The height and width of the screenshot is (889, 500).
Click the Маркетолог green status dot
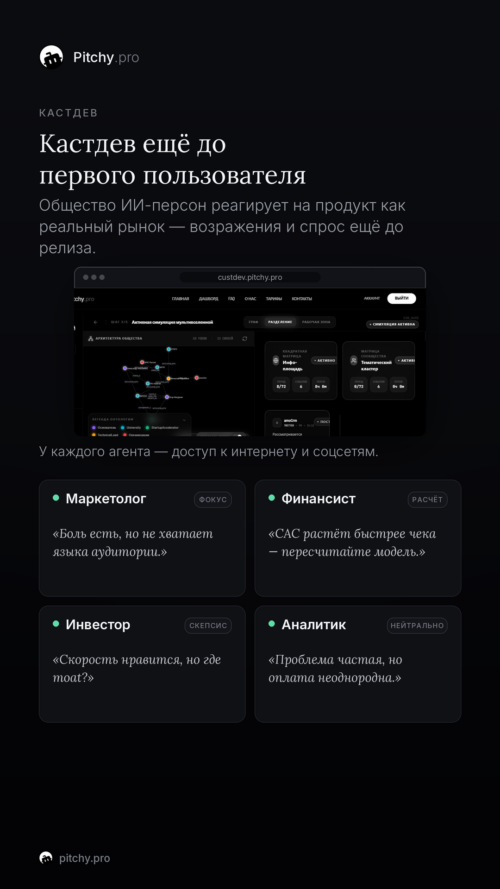[56, 498]
